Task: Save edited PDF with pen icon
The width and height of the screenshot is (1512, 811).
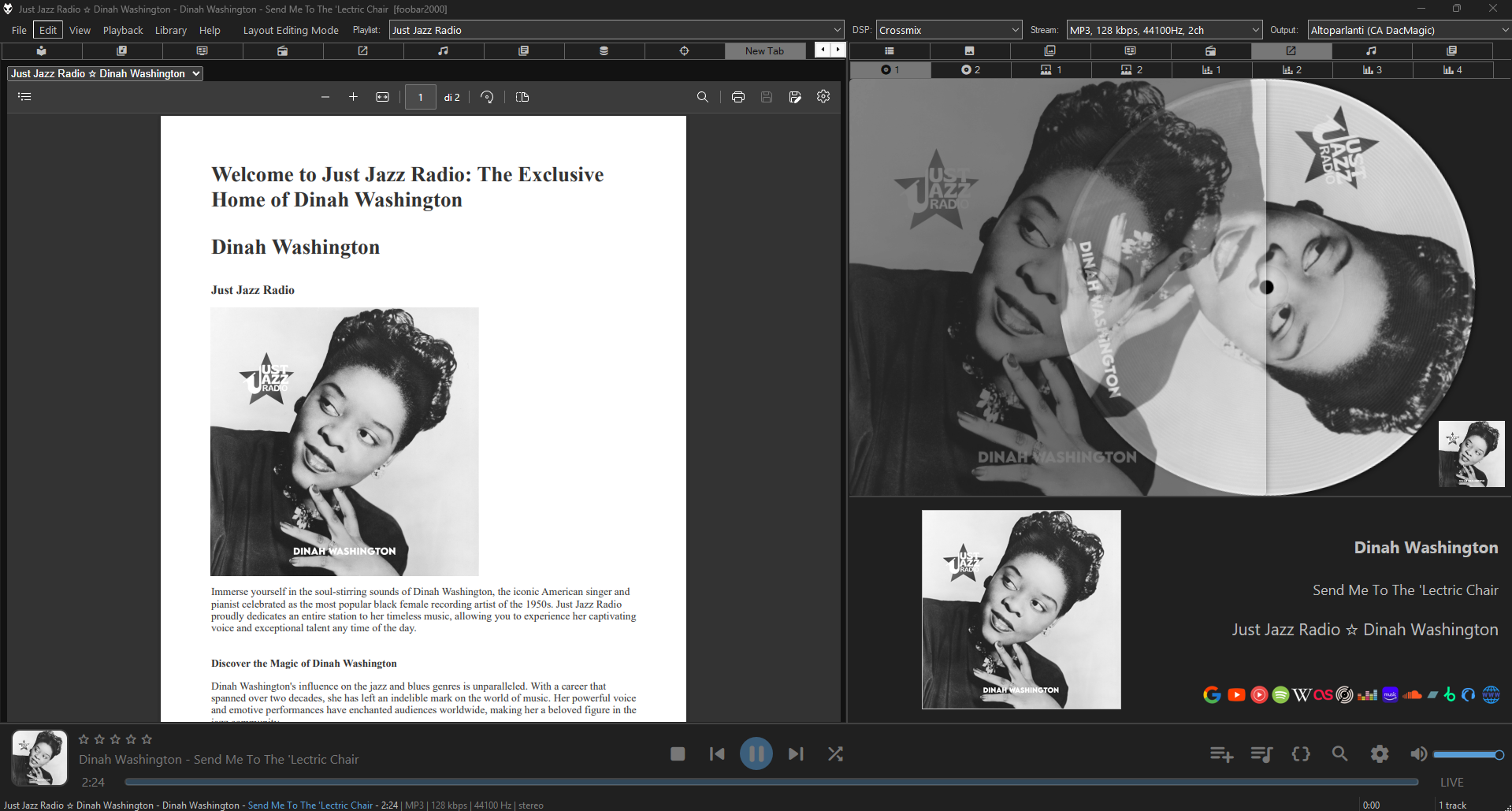Action: point(794,97)
